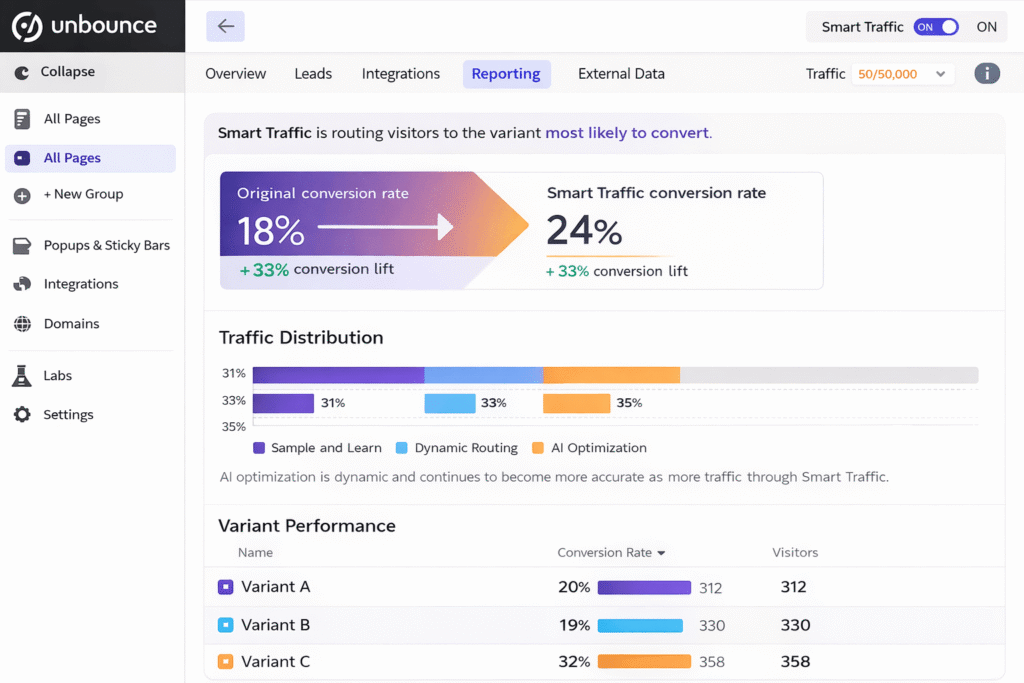Open the Domains section
This screenshot has width=1024, height=683.
pos(73,323)
